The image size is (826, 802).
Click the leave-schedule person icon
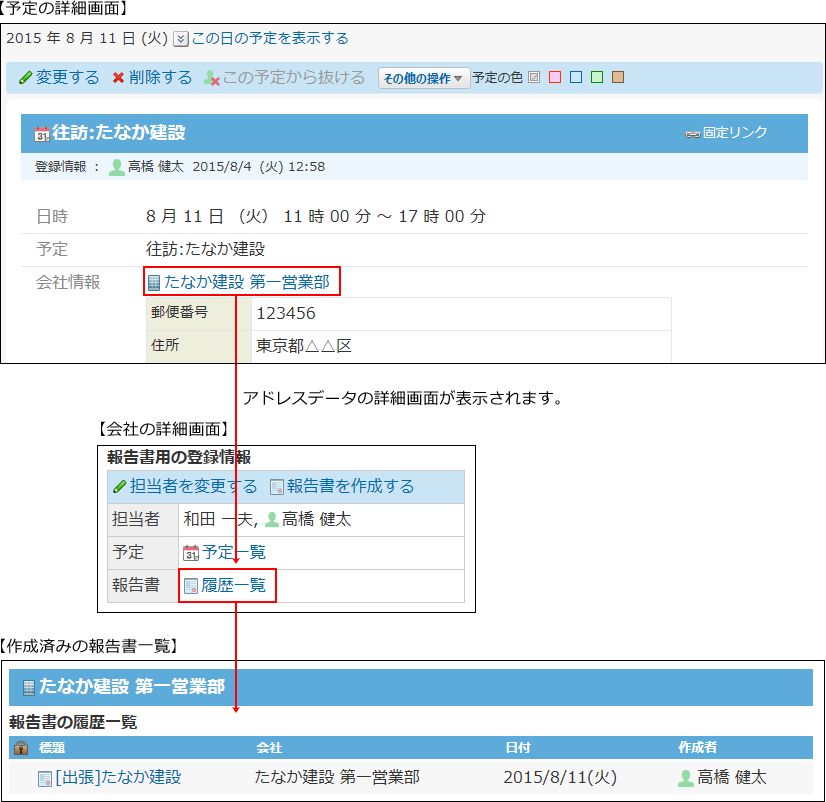(x=212, y=78)
